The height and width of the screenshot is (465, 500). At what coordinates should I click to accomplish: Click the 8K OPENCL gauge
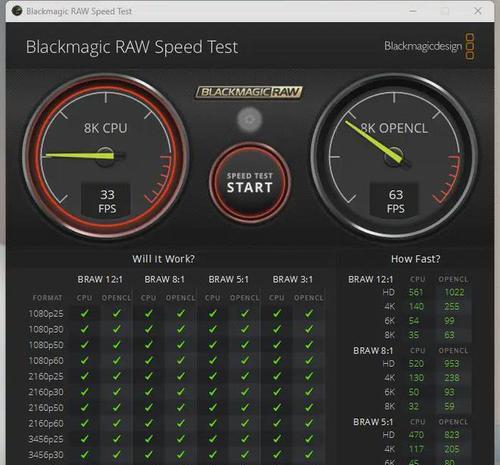394,156
